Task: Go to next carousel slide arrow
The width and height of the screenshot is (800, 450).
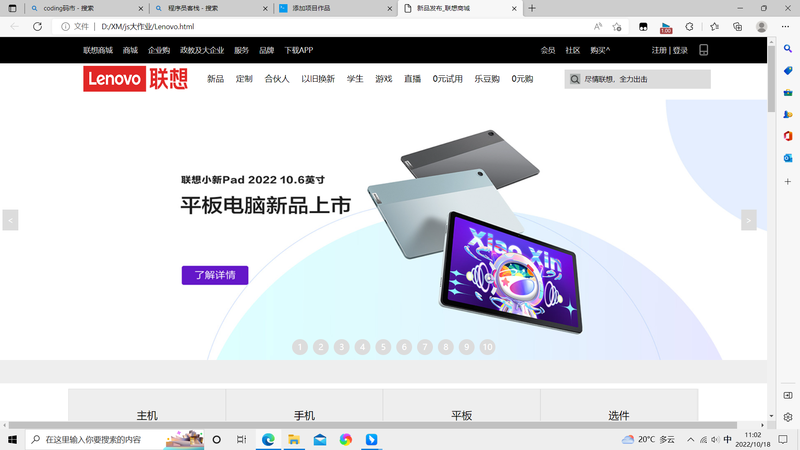Action: [748, 220]
